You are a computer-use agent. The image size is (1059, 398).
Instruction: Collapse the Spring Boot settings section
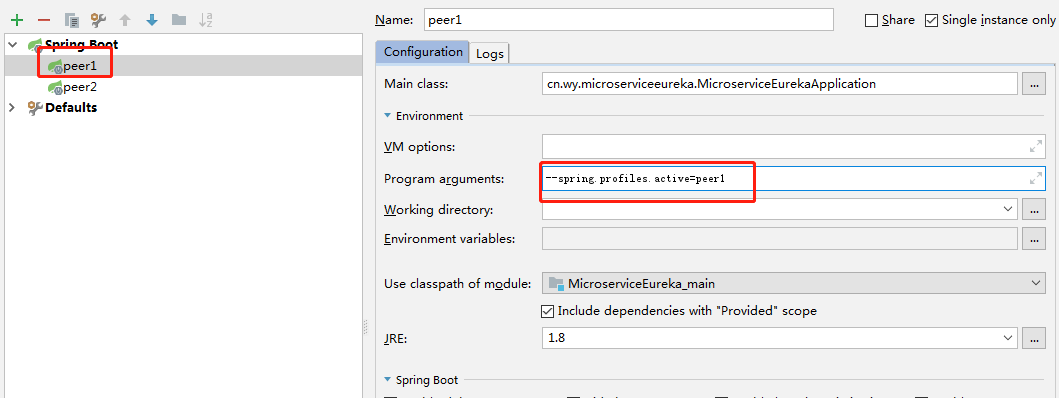[x=387, y=380]
